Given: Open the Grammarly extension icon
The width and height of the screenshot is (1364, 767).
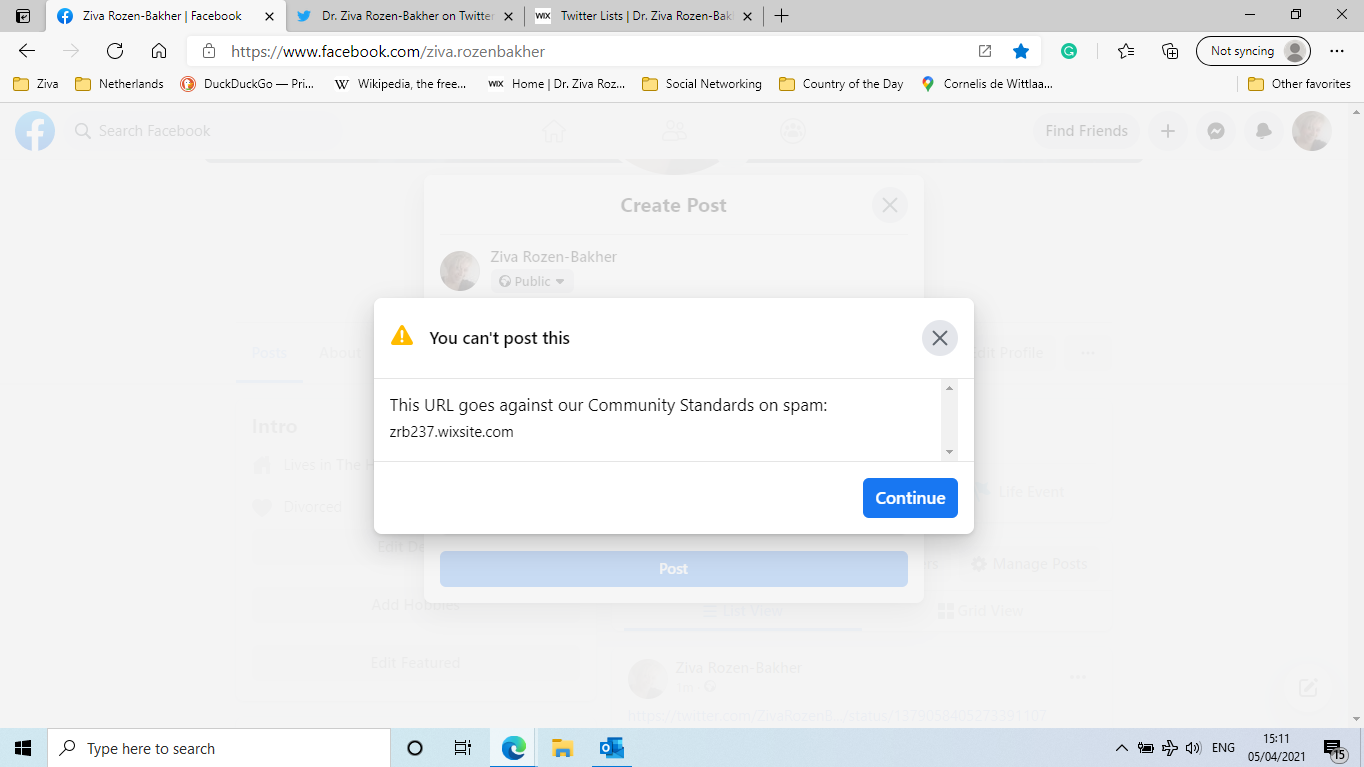Looking at the screenshot, I should pos(1069,51).
